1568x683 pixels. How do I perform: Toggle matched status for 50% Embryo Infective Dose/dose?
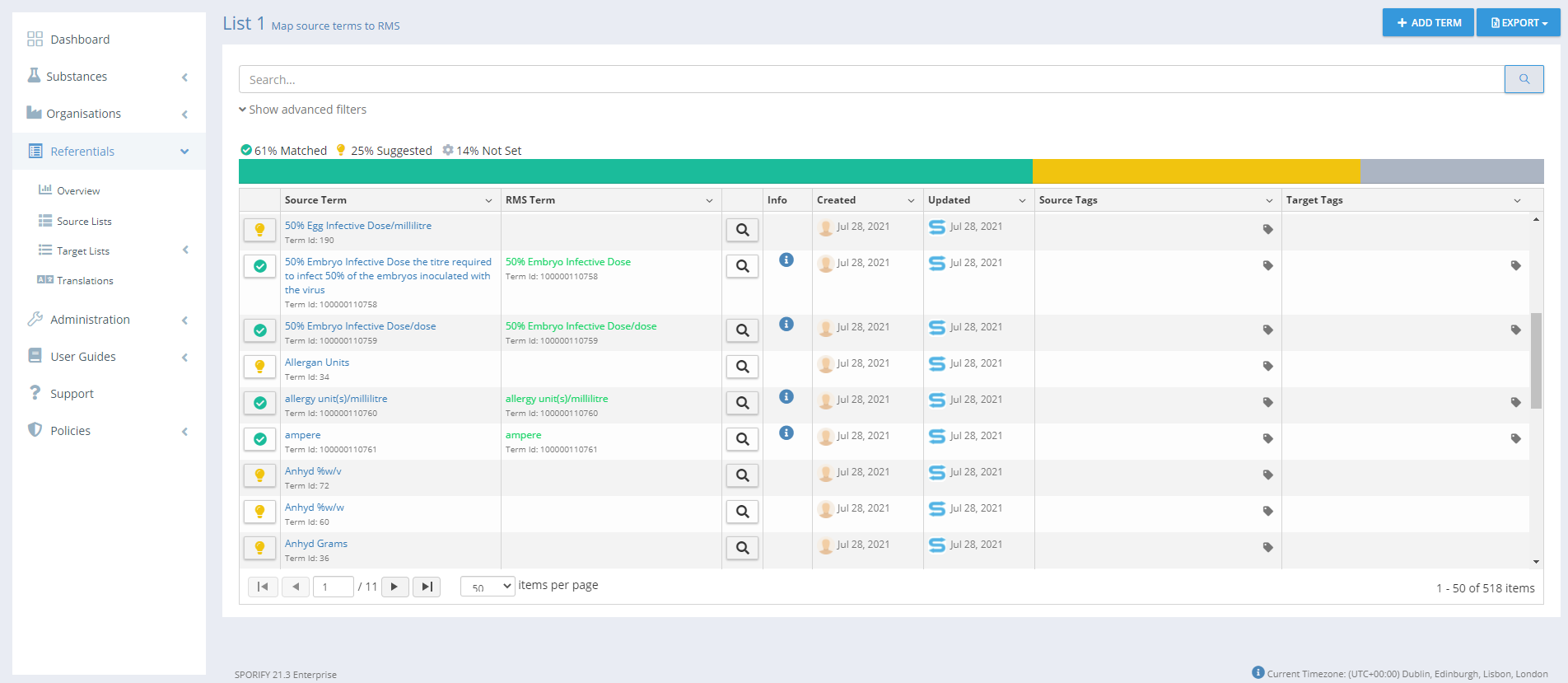tap(260, 330)
